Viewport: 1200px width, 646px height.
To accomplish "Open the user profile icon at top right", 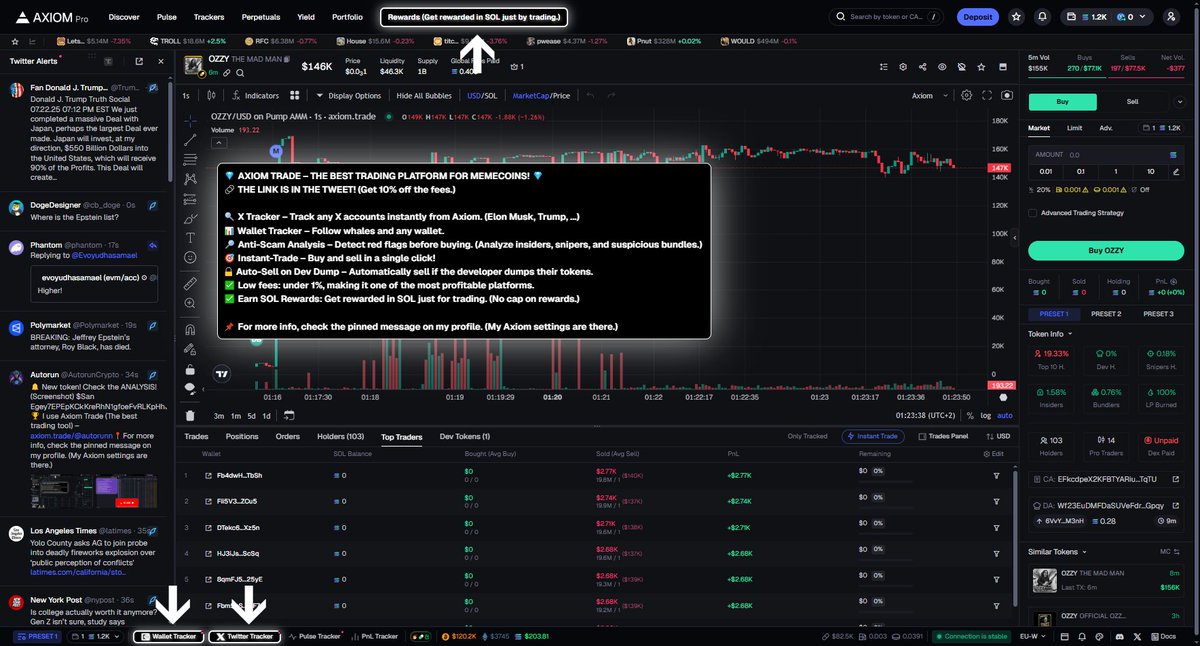I will click(1171, 17).
